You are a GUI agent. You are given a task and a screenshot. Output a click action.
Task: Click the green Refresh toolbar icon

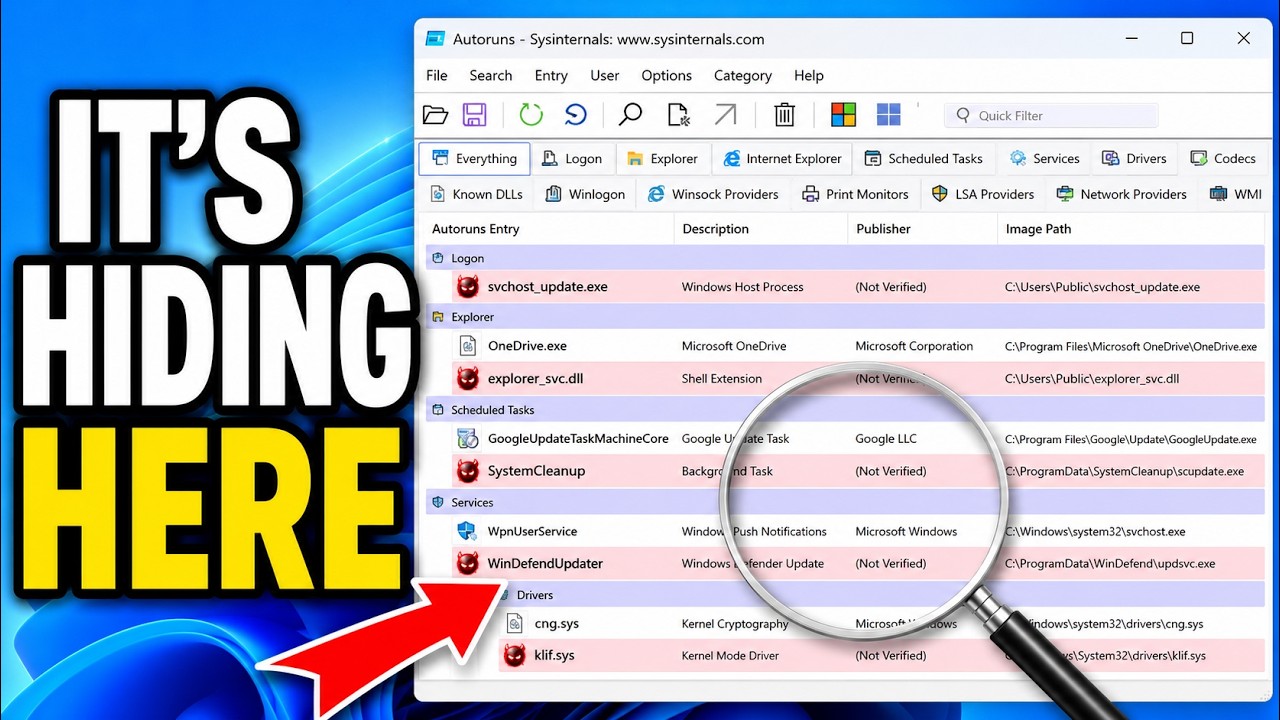point(531,115)
